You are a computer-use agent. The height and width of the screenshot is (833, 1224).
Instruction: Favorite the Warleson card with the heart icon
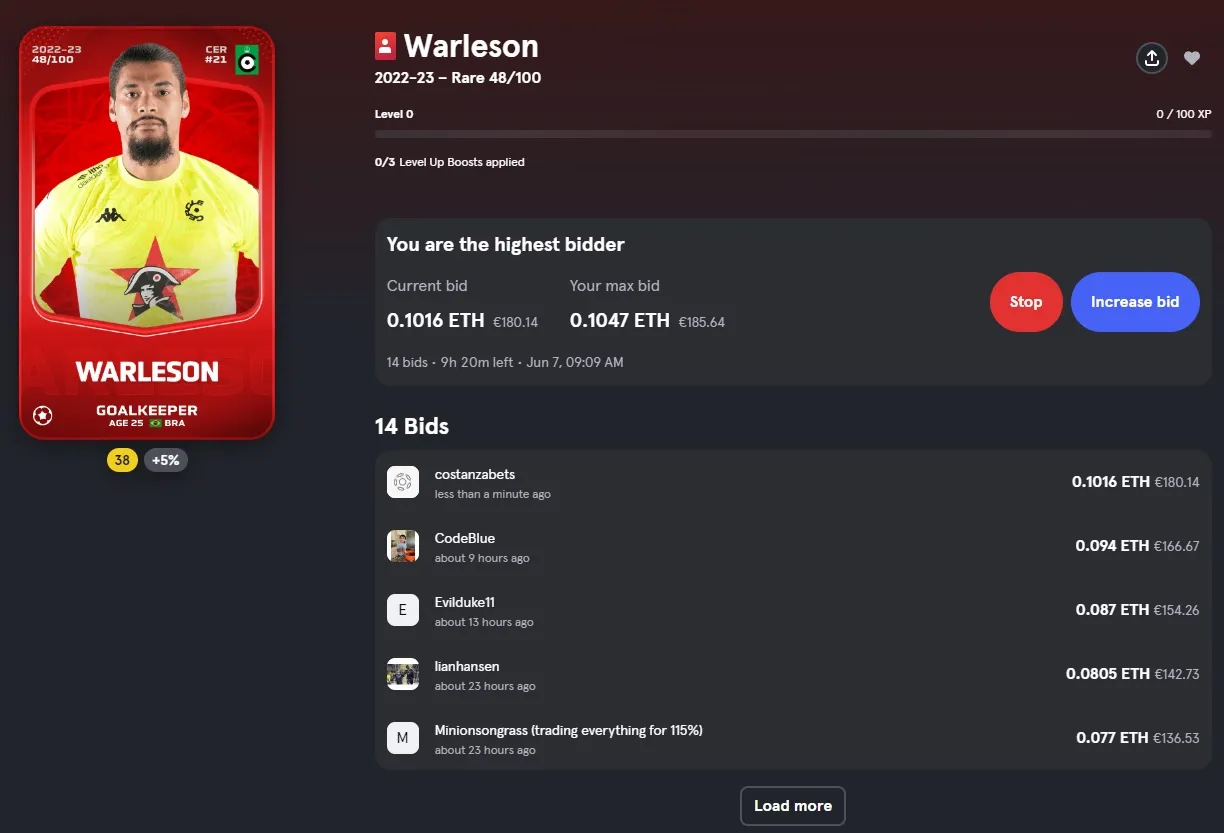(1192, 58)
